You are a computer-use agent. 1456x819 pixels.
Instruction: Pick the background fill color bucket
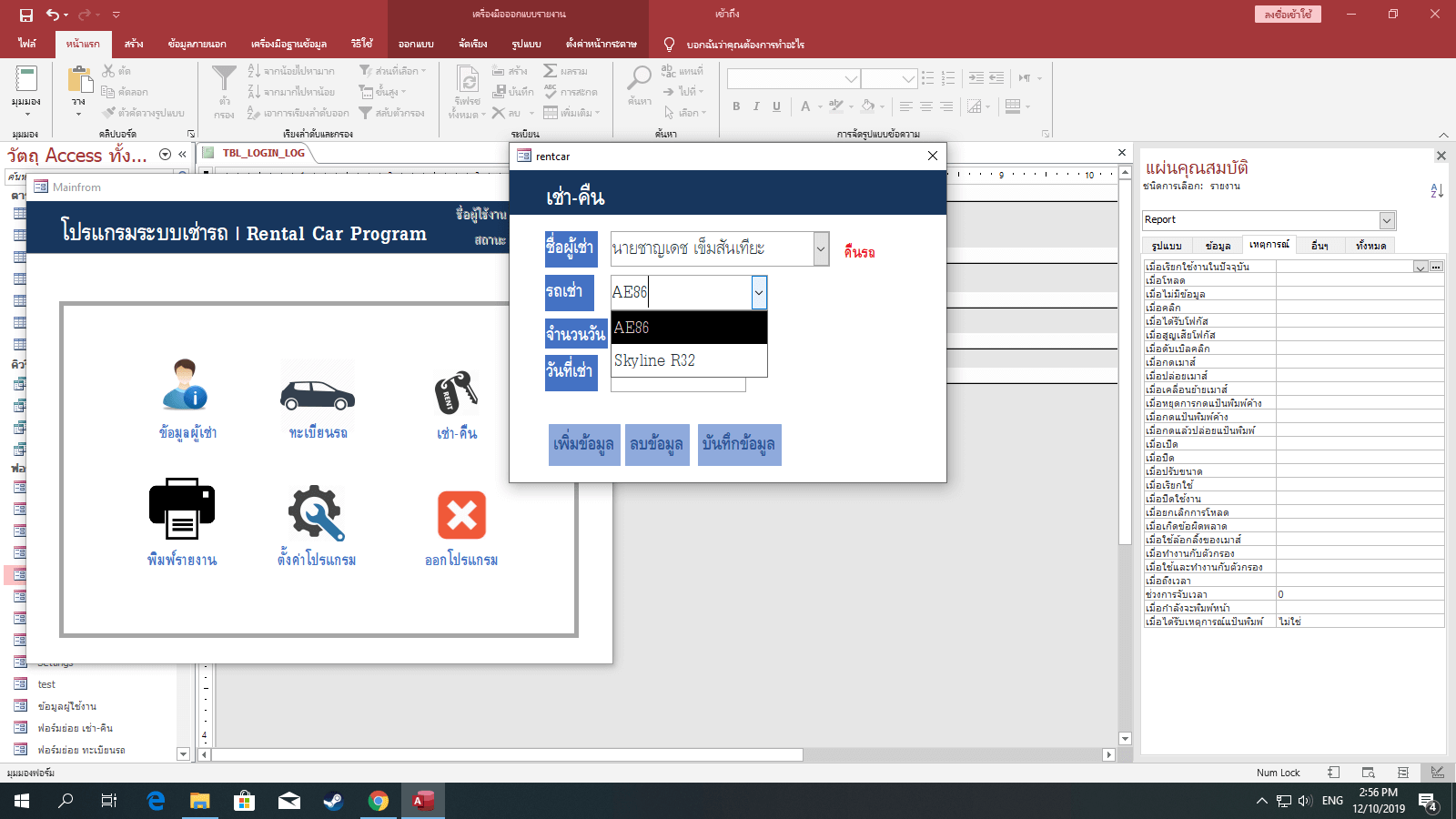[868, 106]
